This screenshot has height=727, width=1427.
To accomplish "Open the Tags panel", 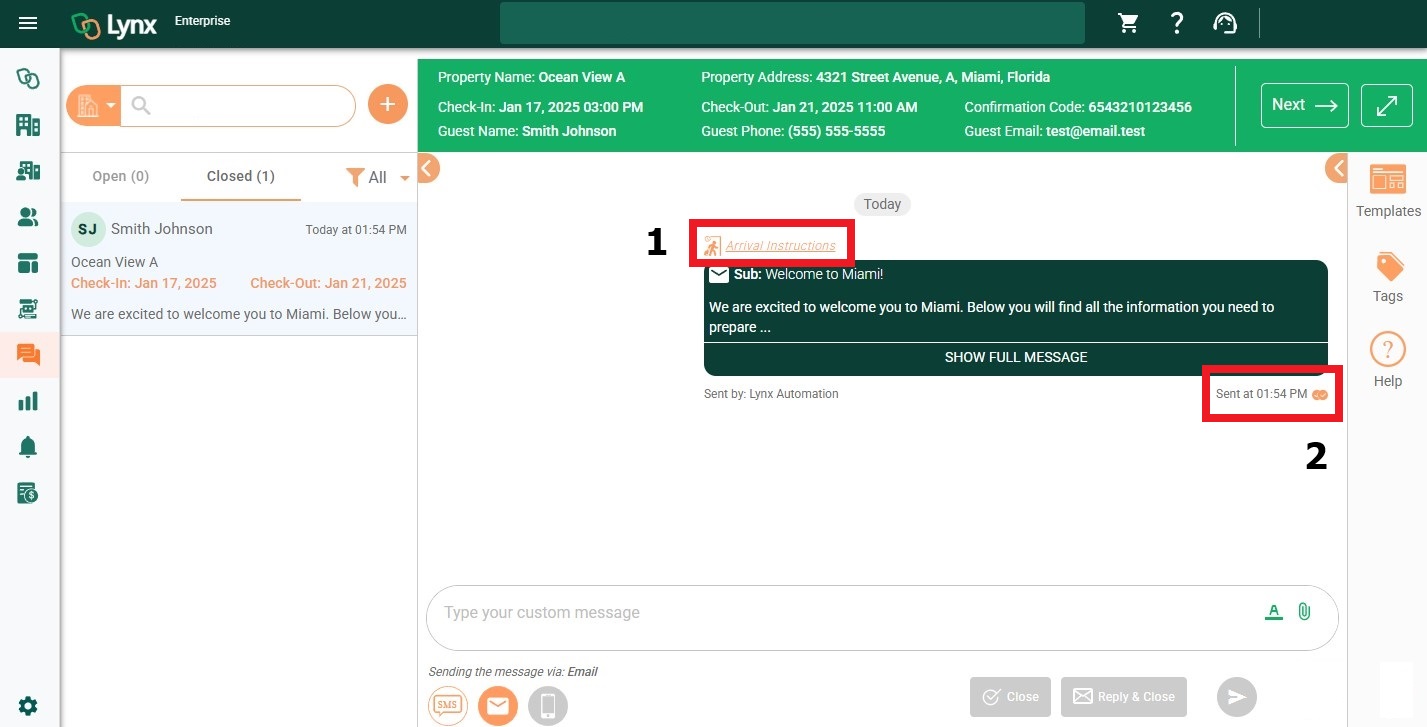I will (1388, 277).
